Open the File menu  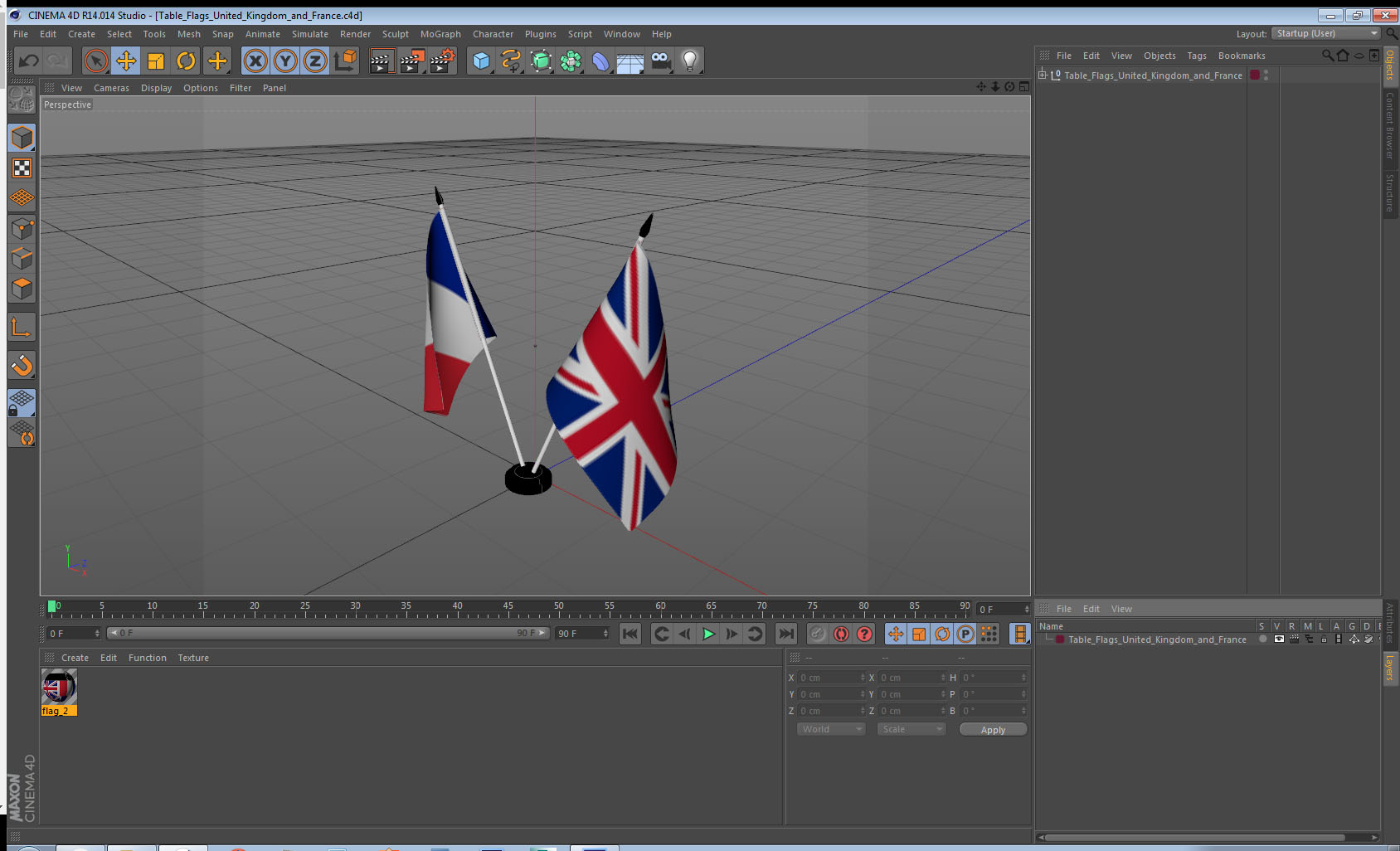coord(21,34)
